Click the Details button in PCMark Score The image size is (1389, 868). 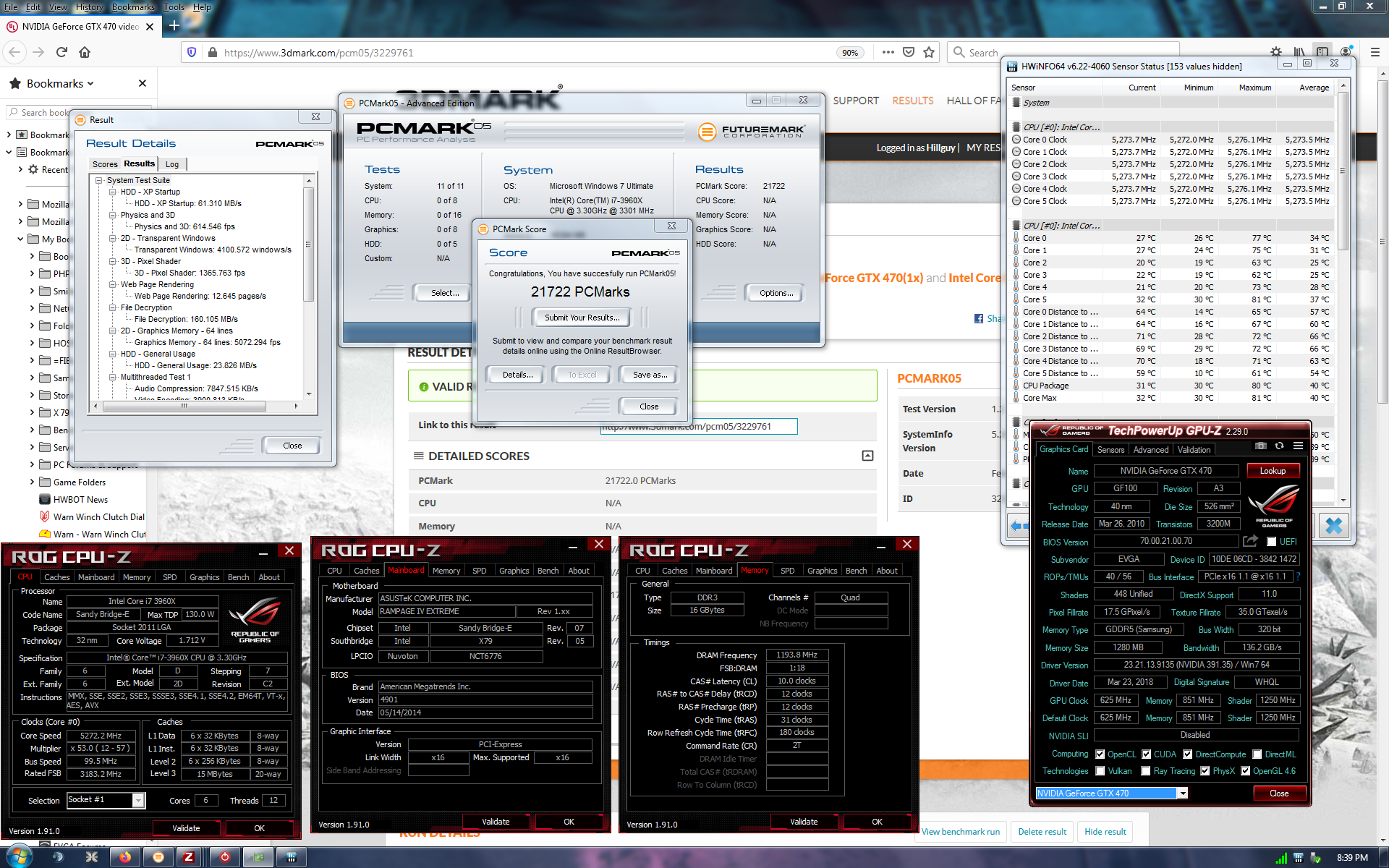click(517, 375)
